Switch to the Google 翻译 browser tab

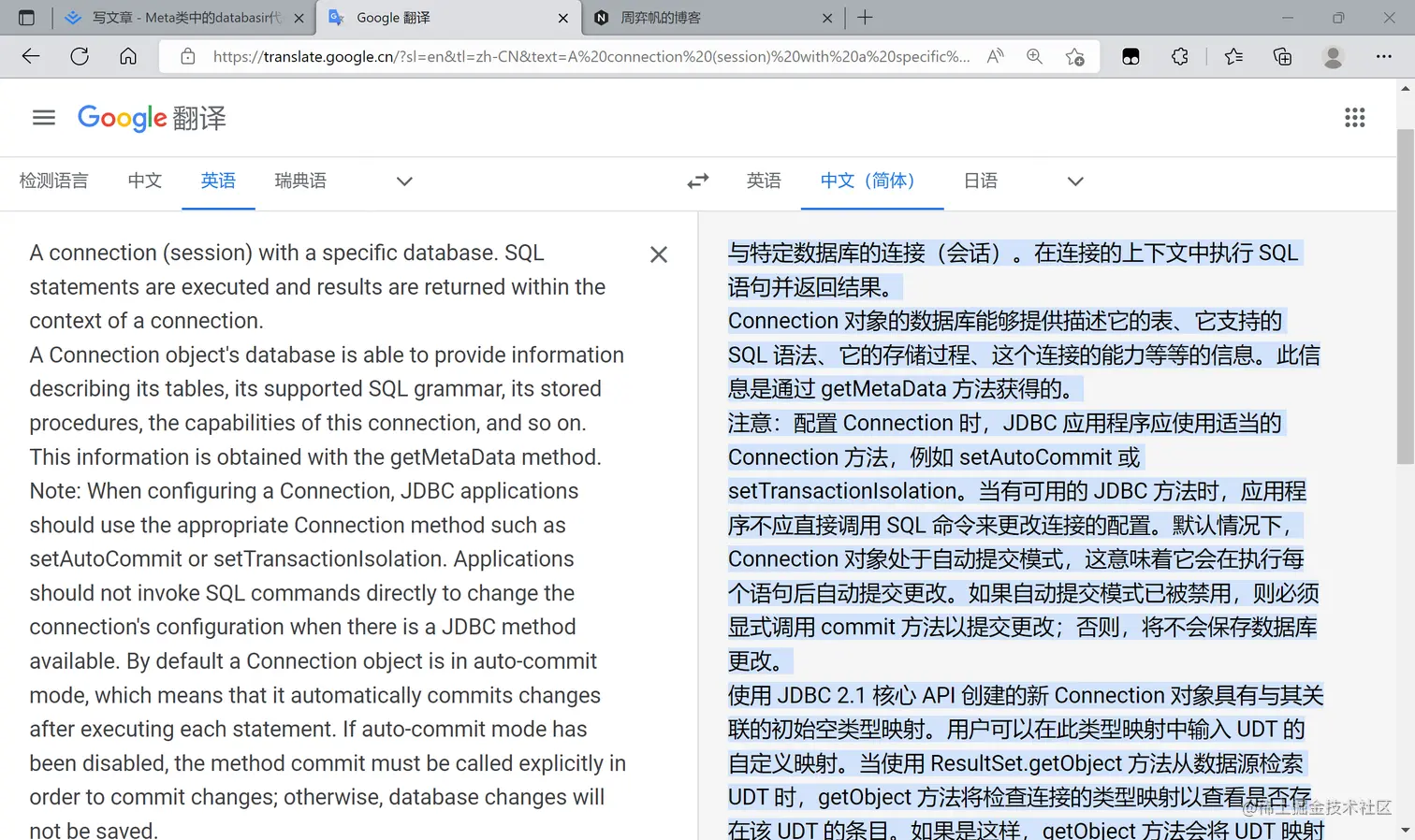click(x=448, y=18)
